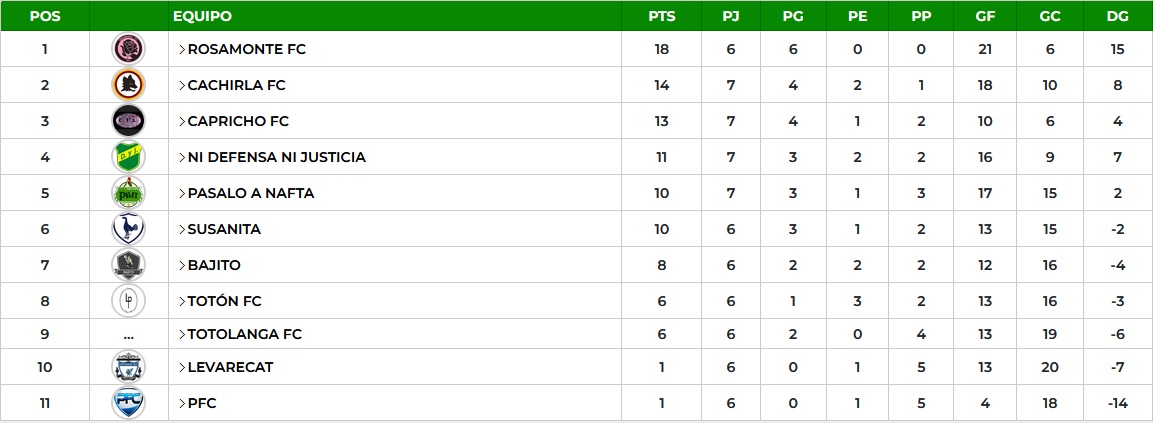
Task: Click the Totolanga FC missing-logo placeholder
Action: coord(129,335)
